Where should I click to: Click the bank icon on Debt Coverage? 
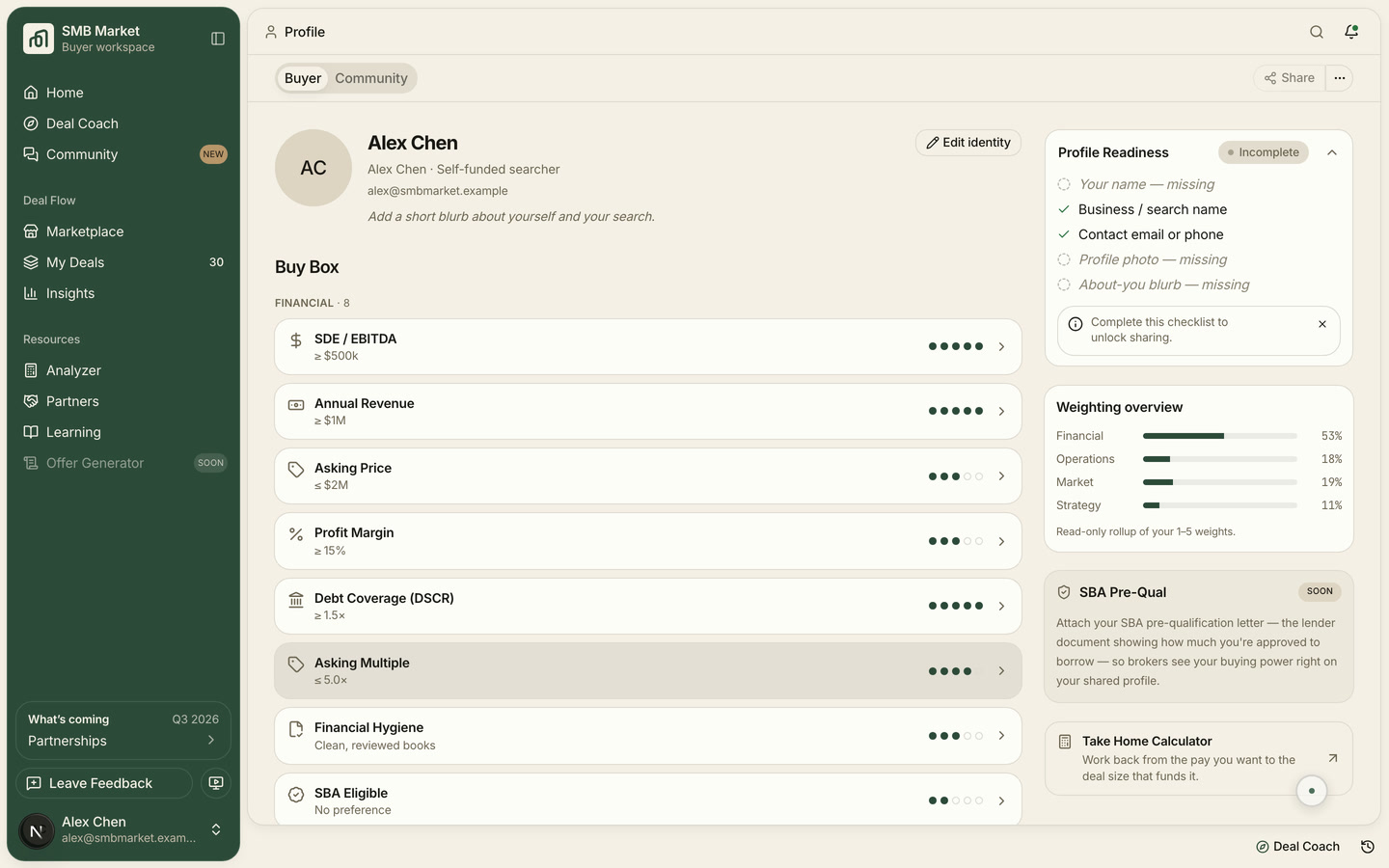(x=296, y=599)
